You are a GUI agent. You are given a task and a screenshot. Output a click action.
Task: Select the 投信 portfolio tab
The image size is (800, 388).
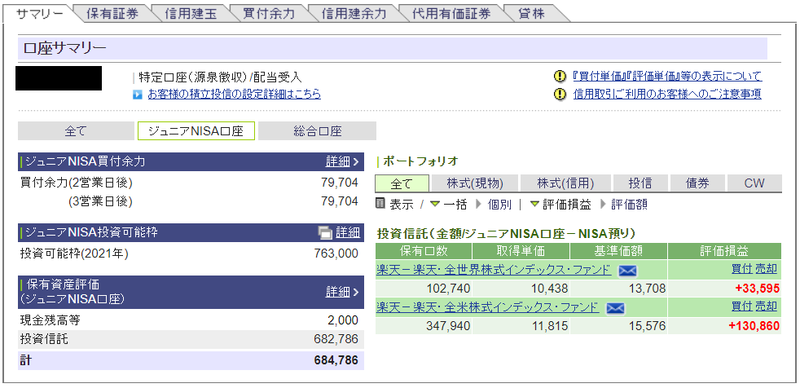(640, 183)
